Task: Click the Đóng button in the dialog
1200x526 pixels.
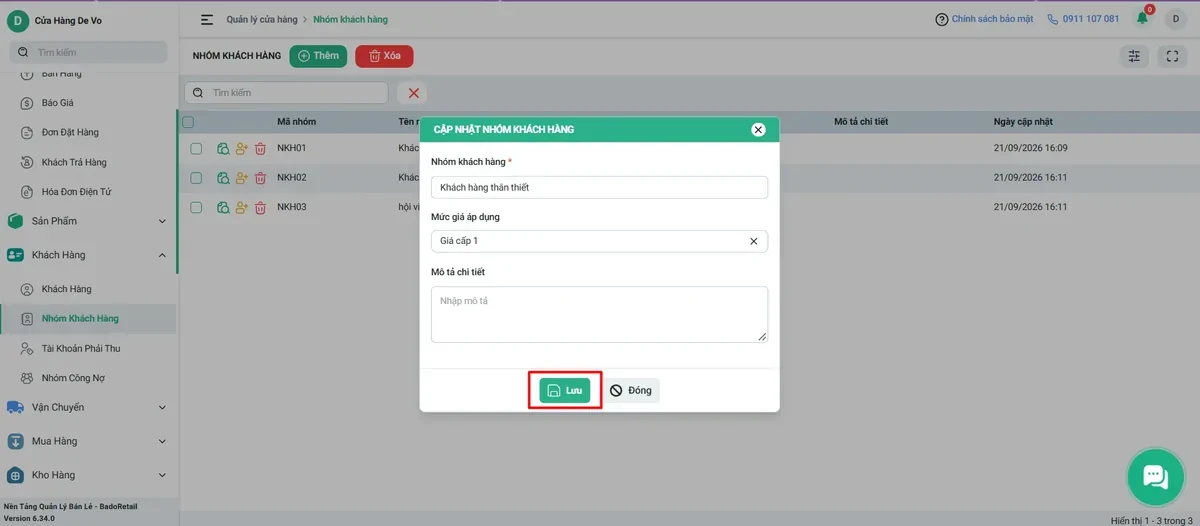Action: click(631, 390)
